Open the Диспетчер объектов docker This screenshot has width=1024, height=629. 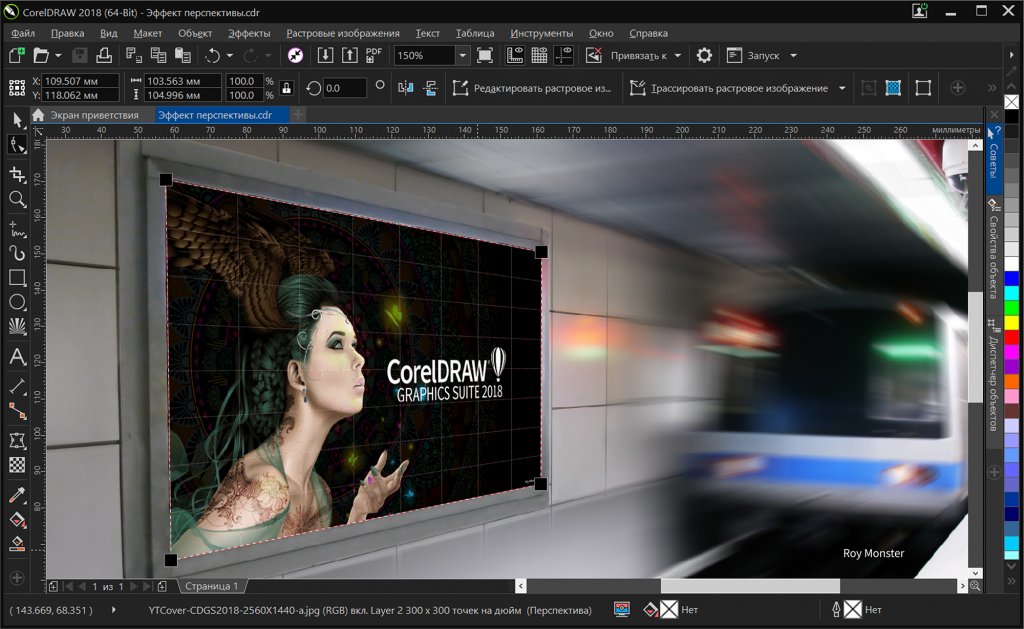[993, 376]
